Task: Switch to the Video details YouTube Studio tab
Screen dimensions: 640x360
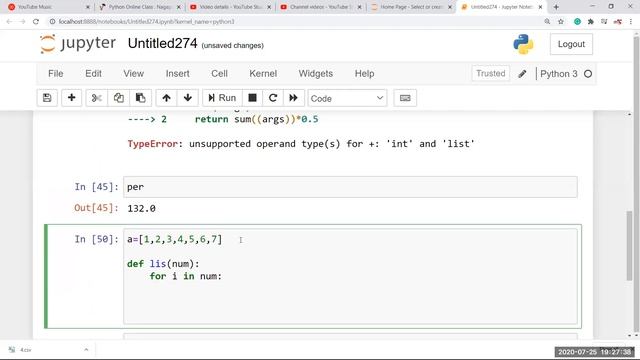Action: 231,7
